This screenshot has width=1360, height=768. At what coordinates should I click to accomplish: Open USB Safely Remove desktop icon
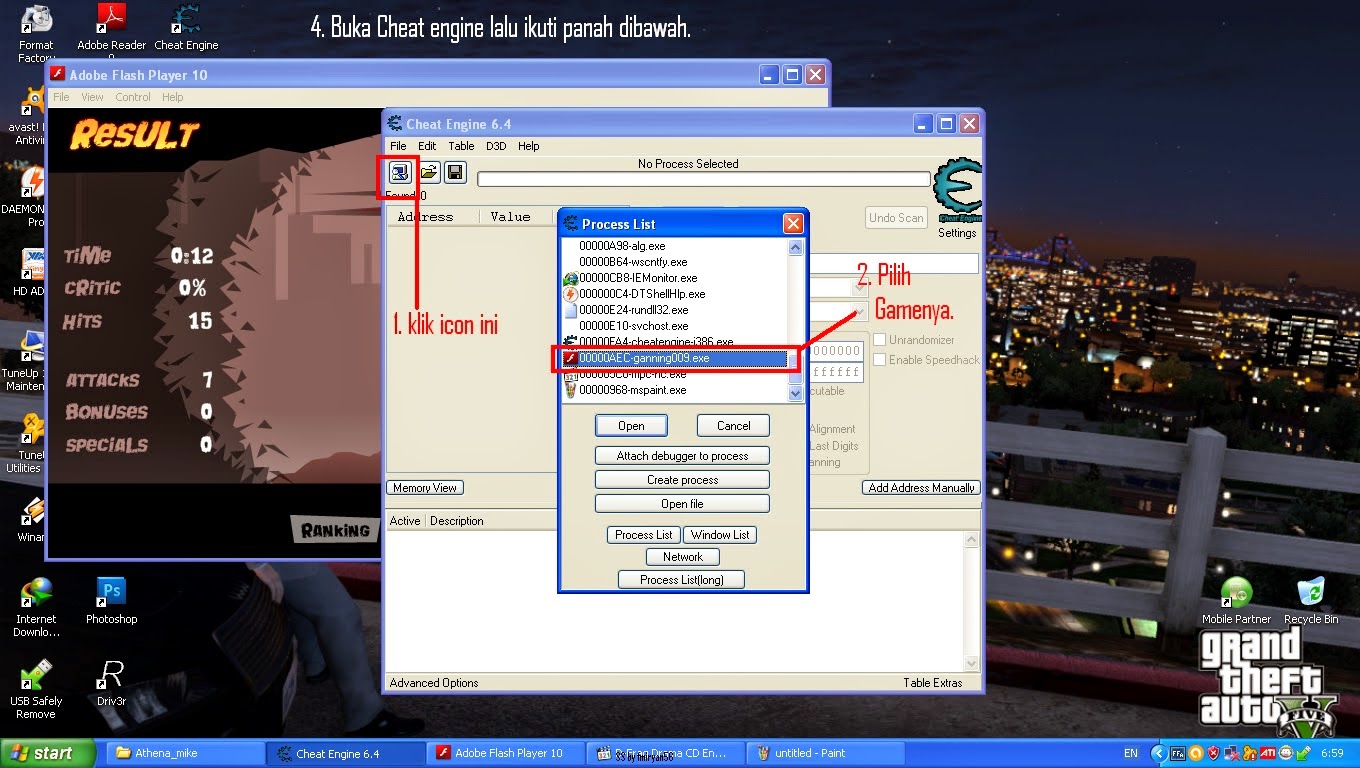[x=36, y=688]
